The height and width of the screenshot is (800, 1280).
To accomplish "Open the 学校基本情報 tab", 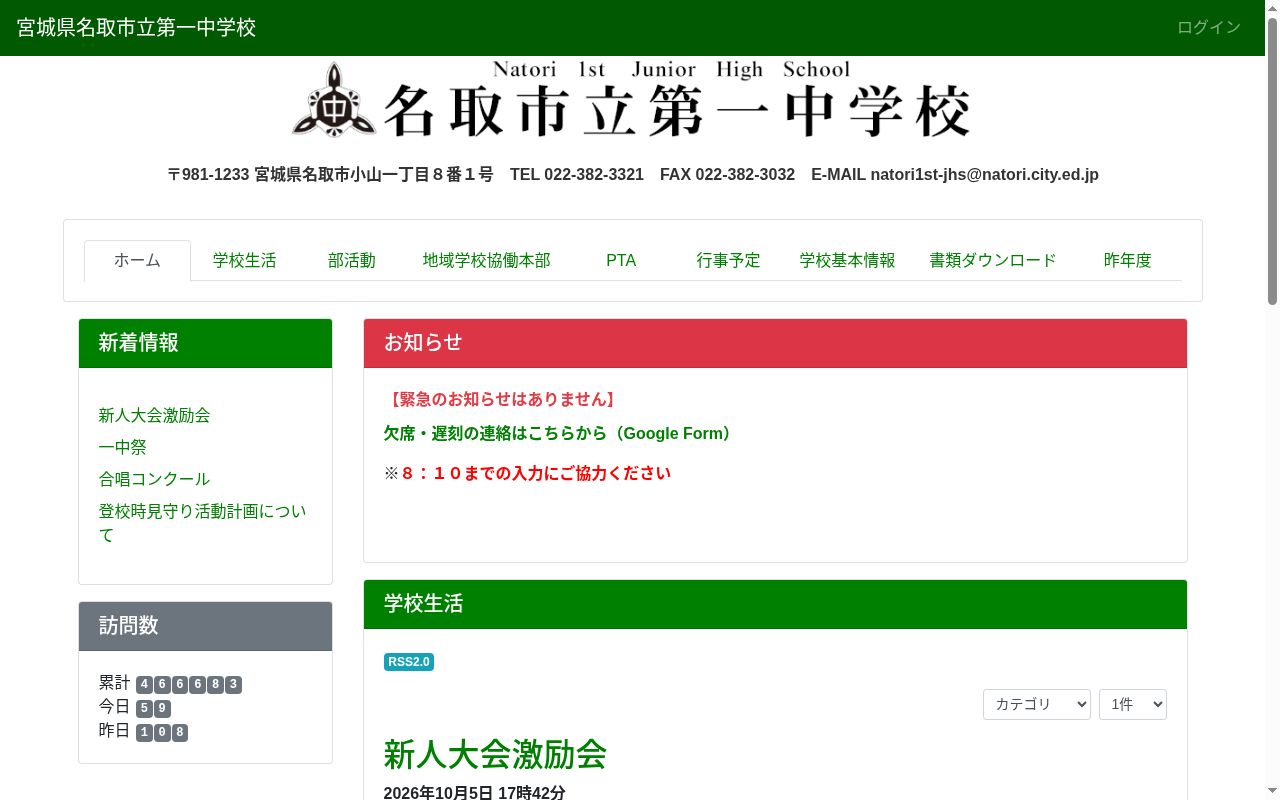I will point(847,260).
